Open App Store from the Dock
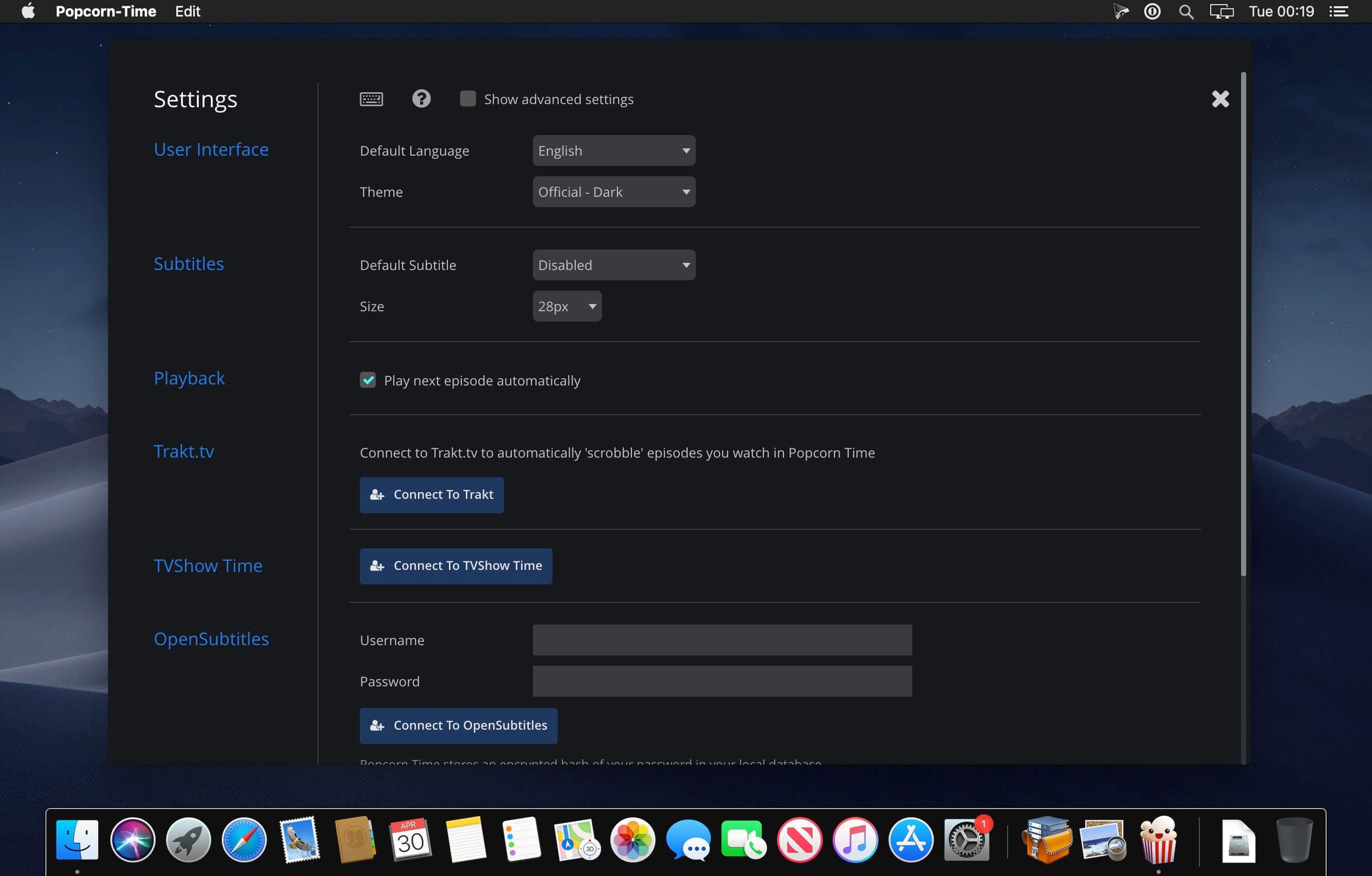This screenshot has width=1372, height=876. pos(911,839)
